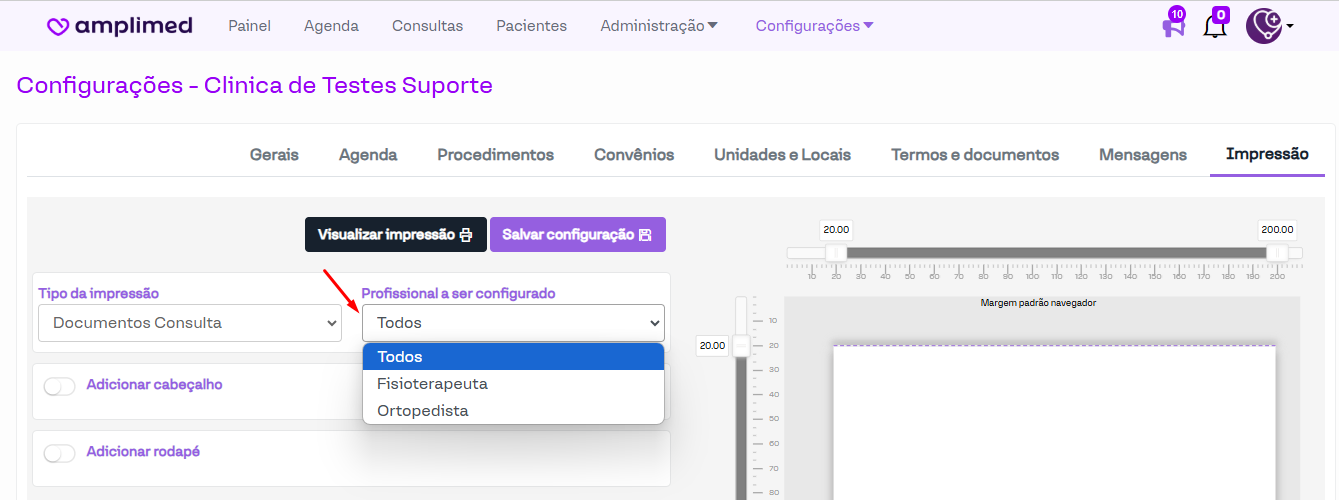
Task: Open the Tipo da impressão dropdown
Action: pos(190,323)
